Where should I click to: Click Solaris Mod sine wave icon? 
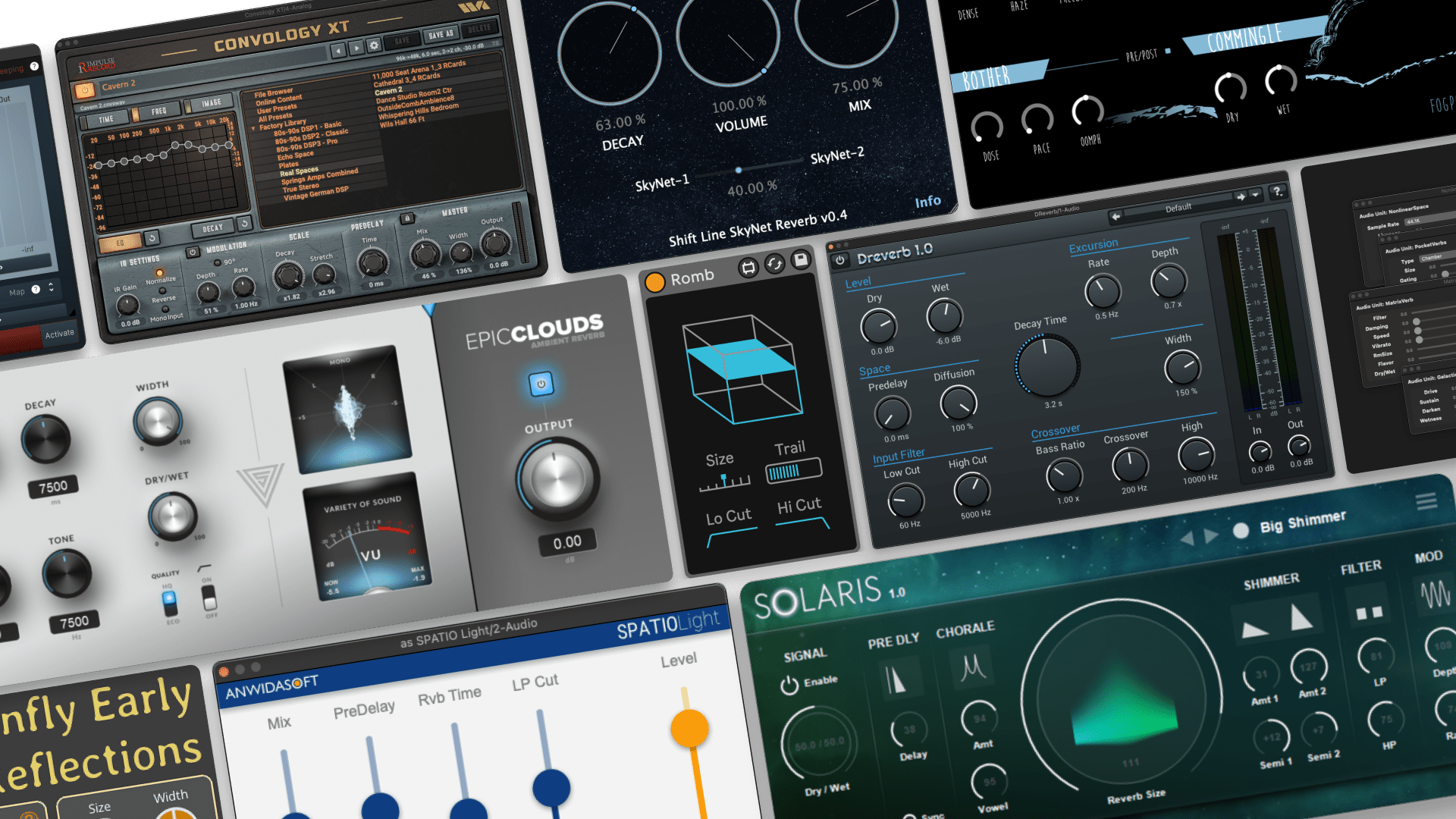pos(1436,595)
